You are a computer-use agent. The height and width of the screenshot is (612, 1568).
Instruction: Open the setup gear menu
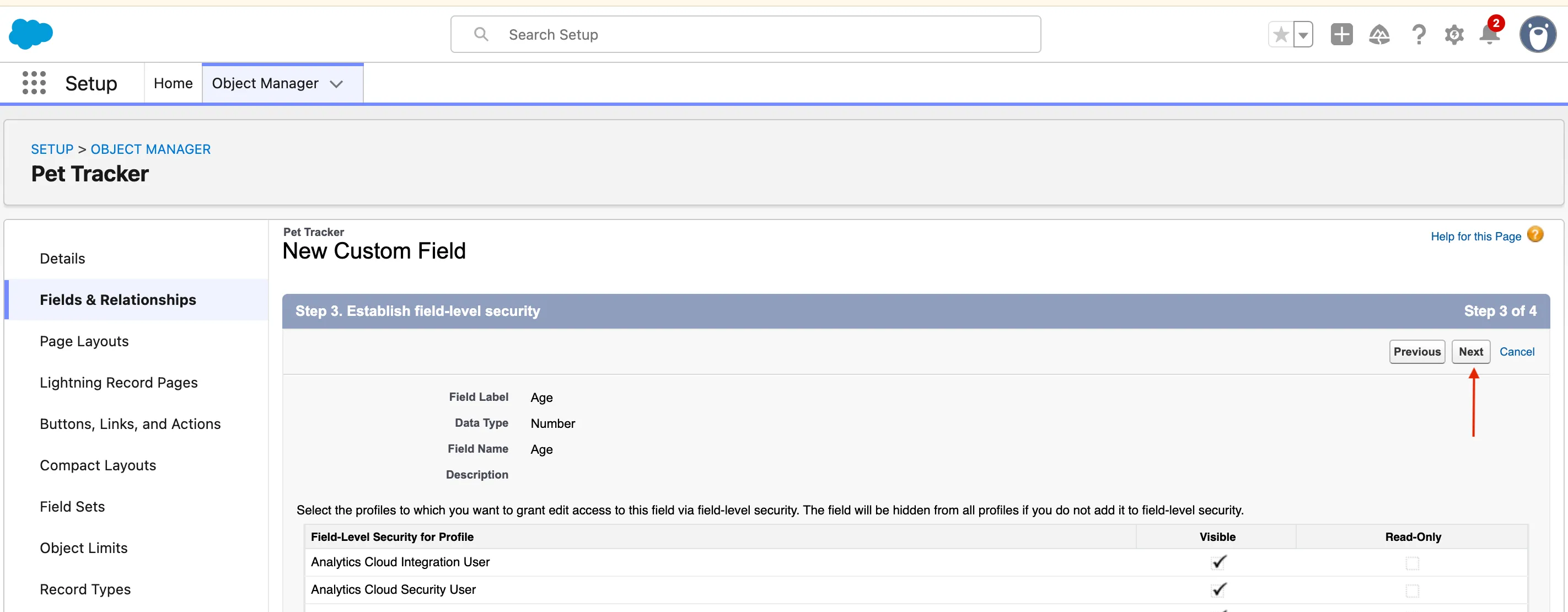1454,35
